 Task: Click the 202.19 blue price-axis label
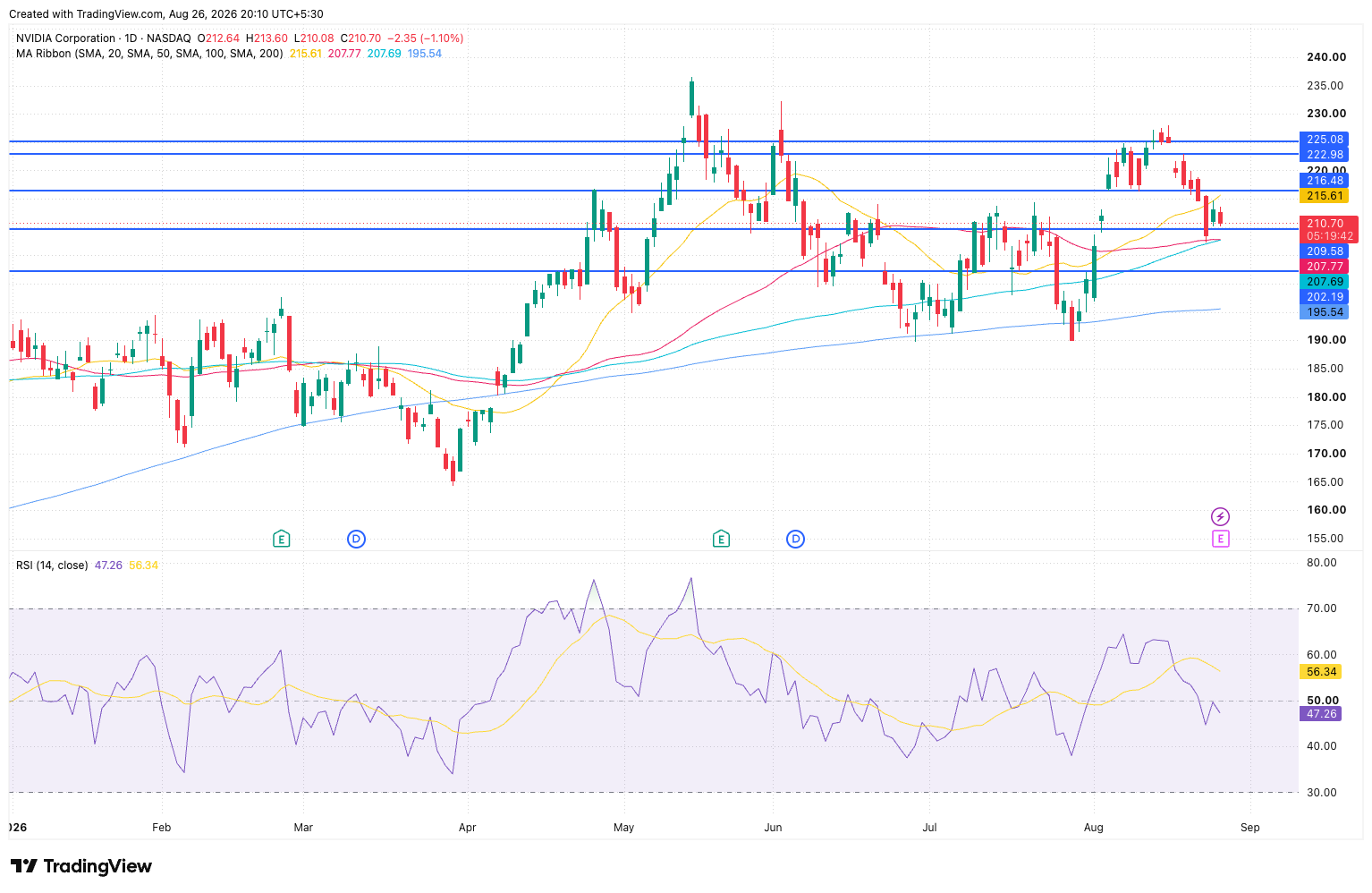pos(1325,297)
